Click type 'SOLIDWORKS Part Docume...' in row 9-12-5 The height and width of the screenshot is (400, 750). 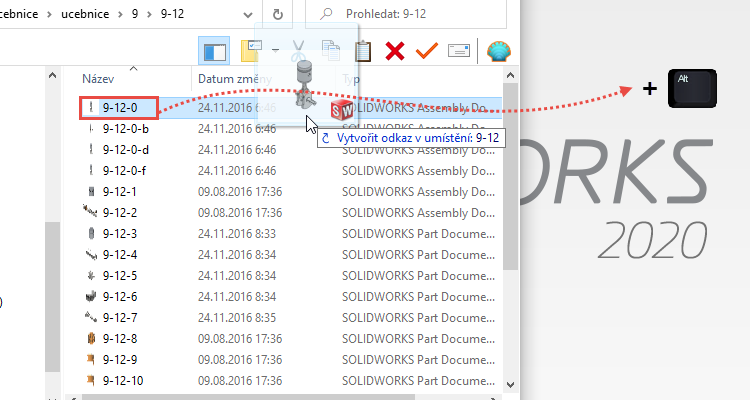pyautogui.click(x=419, y=276)
